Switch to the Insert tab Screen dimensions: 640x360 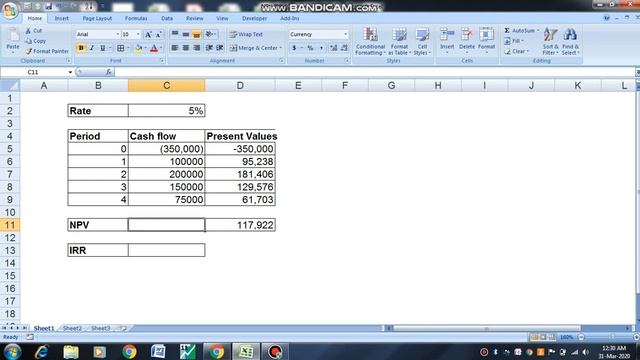click(62, 18)
